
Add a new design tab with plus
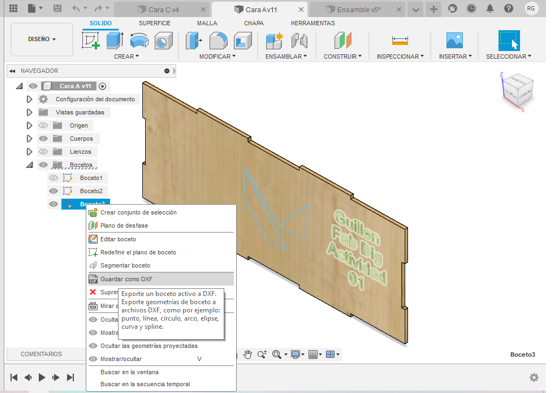click(x=434, y=9)
